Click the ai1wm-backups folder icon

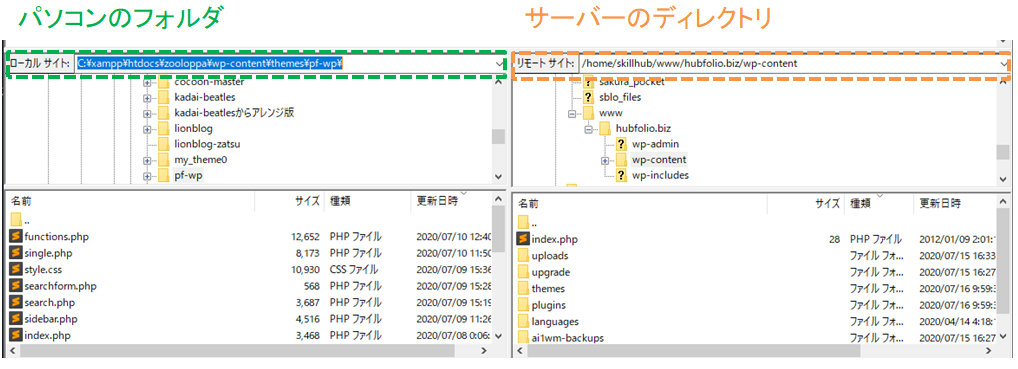click(523, 338)
